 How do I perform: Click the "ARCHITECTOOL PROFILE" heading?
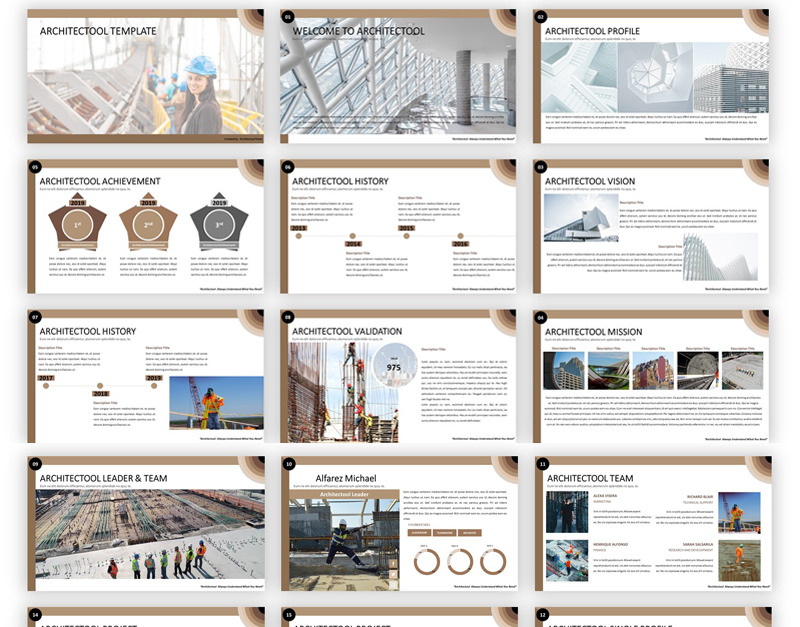[592, 31]
